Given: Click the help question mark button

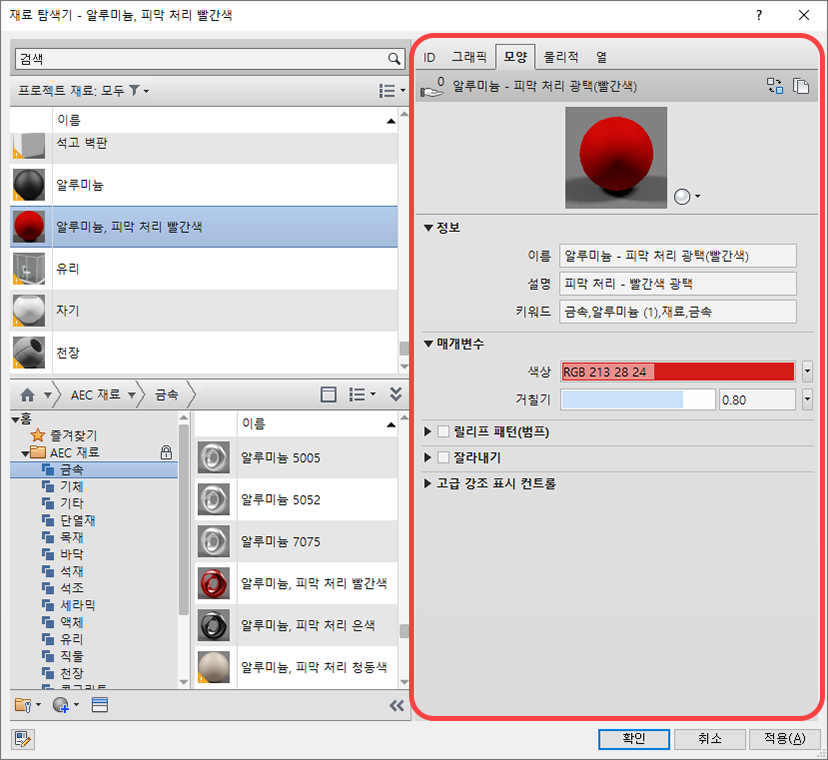Looking at the screenshot, I should 759,15.
